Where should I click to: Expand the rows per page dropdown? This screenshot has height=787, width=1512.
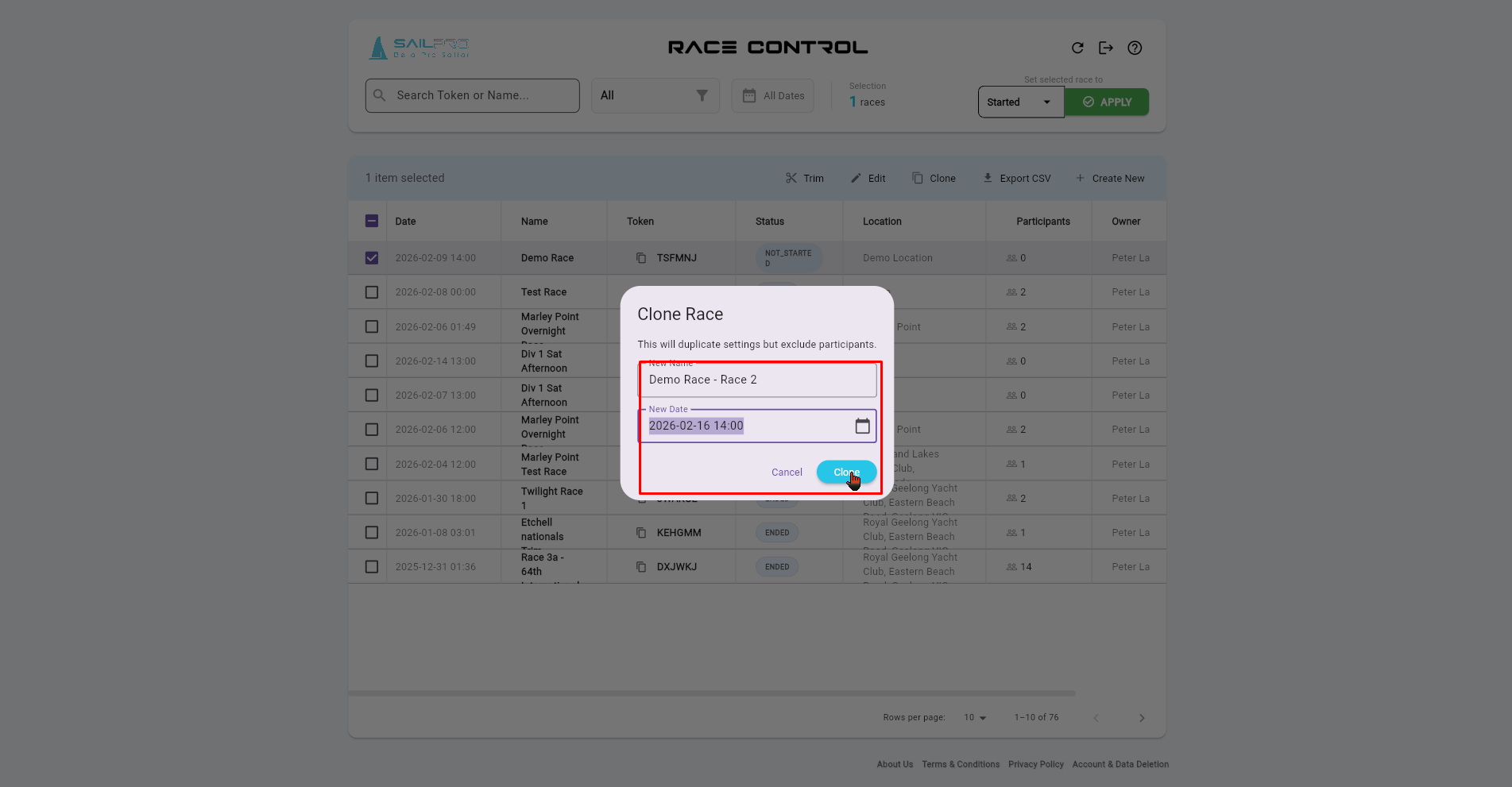(975, 718)
